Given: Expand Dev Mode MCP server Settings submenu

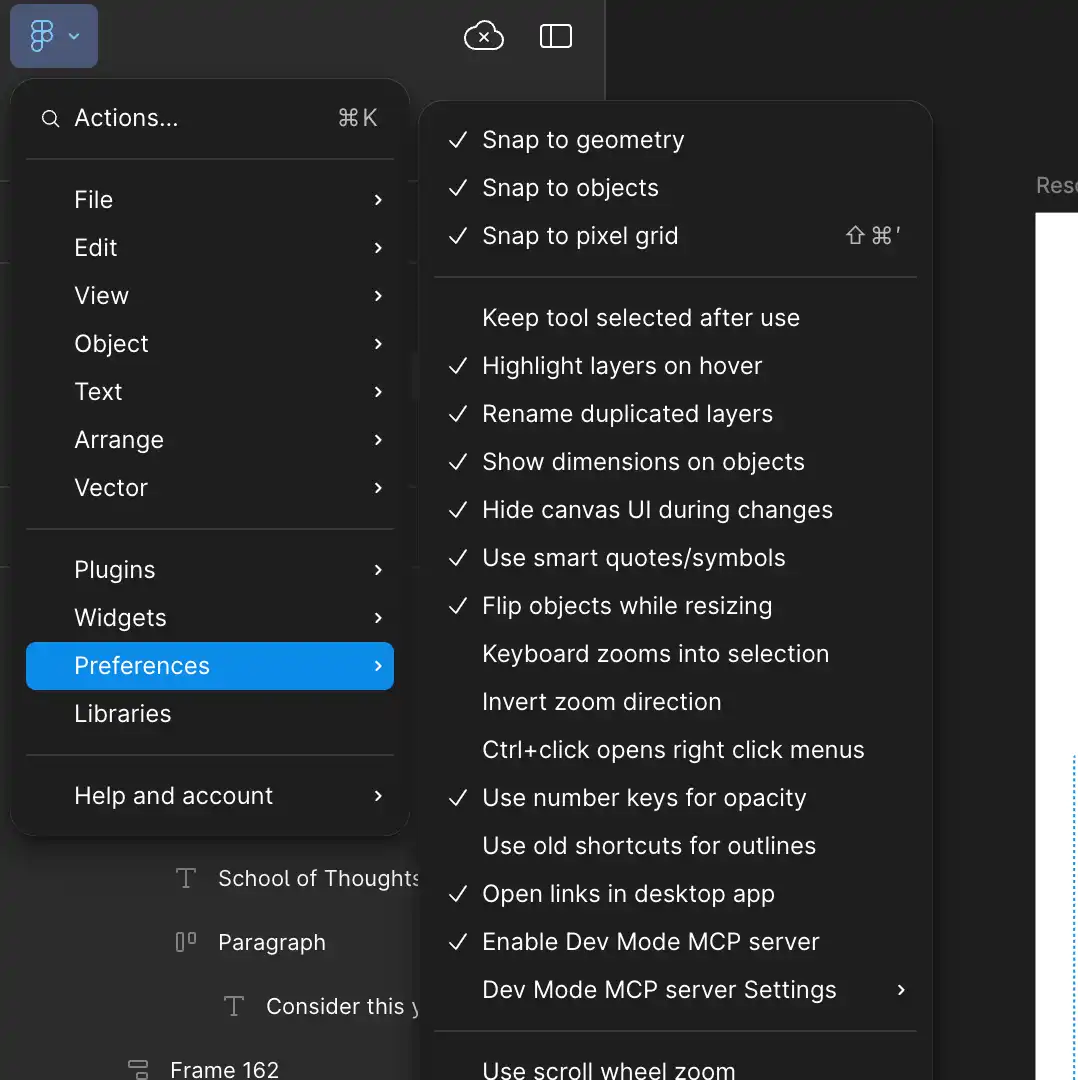Looking at the screenshot, I should click(675, 990).
